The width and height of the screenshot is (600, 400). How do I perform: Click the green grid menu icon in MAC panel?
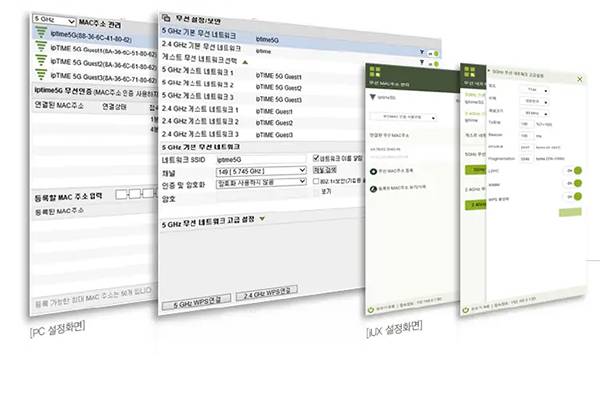point(375,73)
